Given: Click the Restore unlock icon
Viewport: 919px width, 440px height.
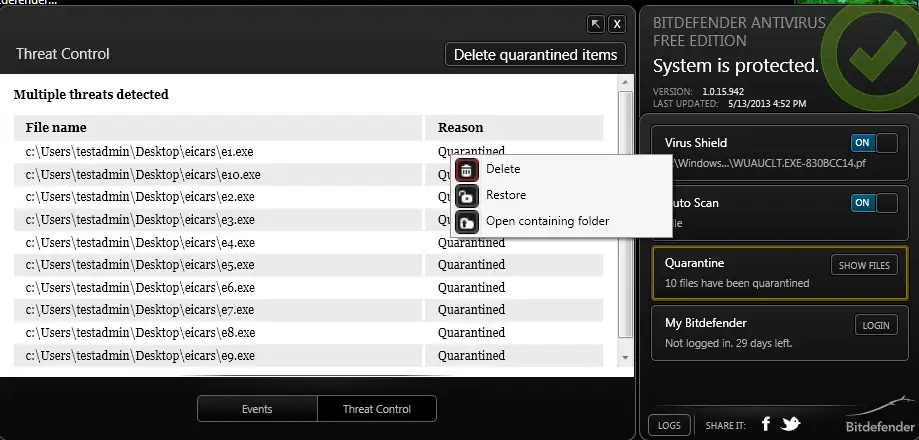Looking at the screenshot, I should (467, 196).
